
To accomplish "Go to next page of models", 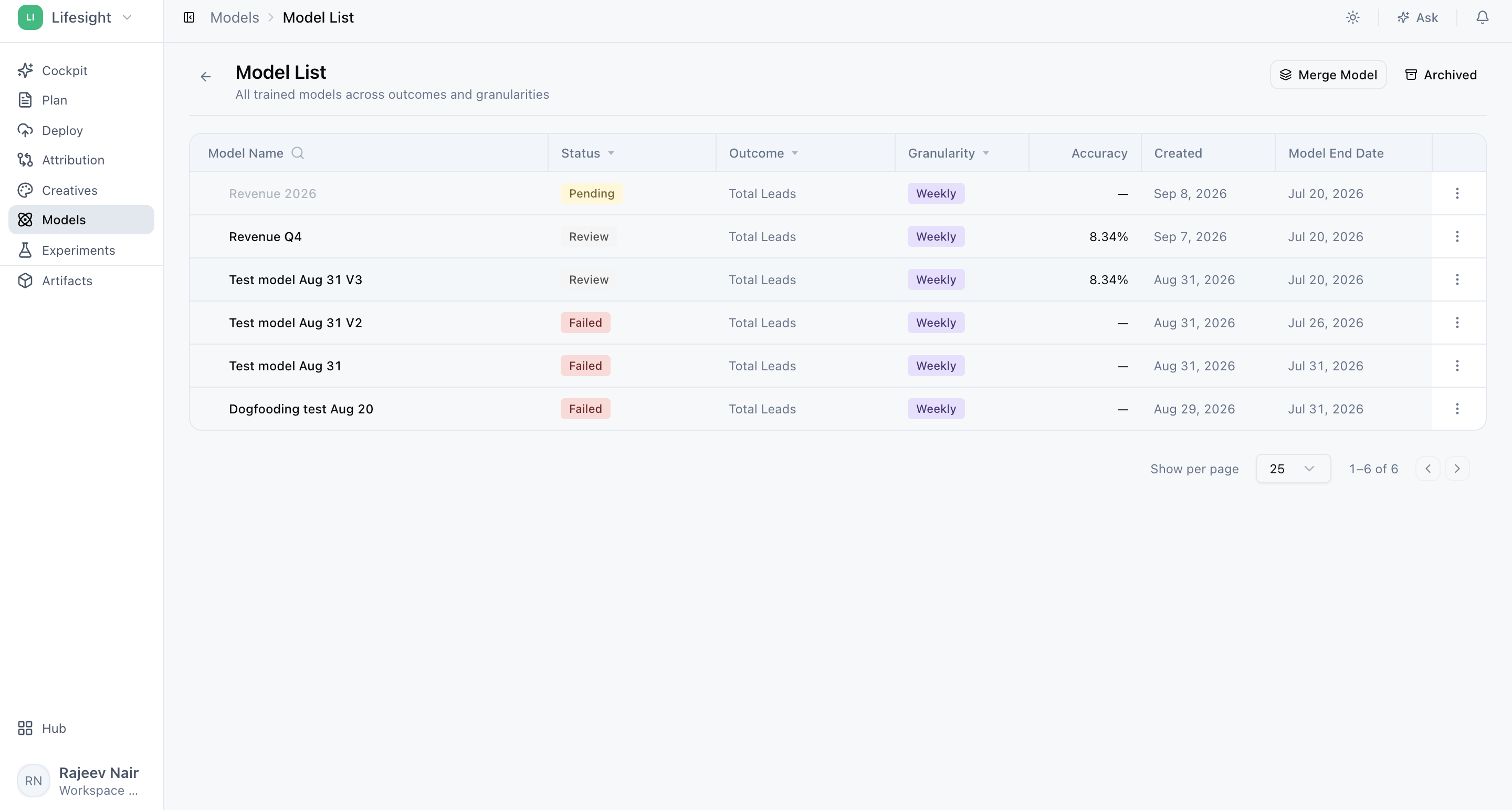I will click(x=1457, y=469).
